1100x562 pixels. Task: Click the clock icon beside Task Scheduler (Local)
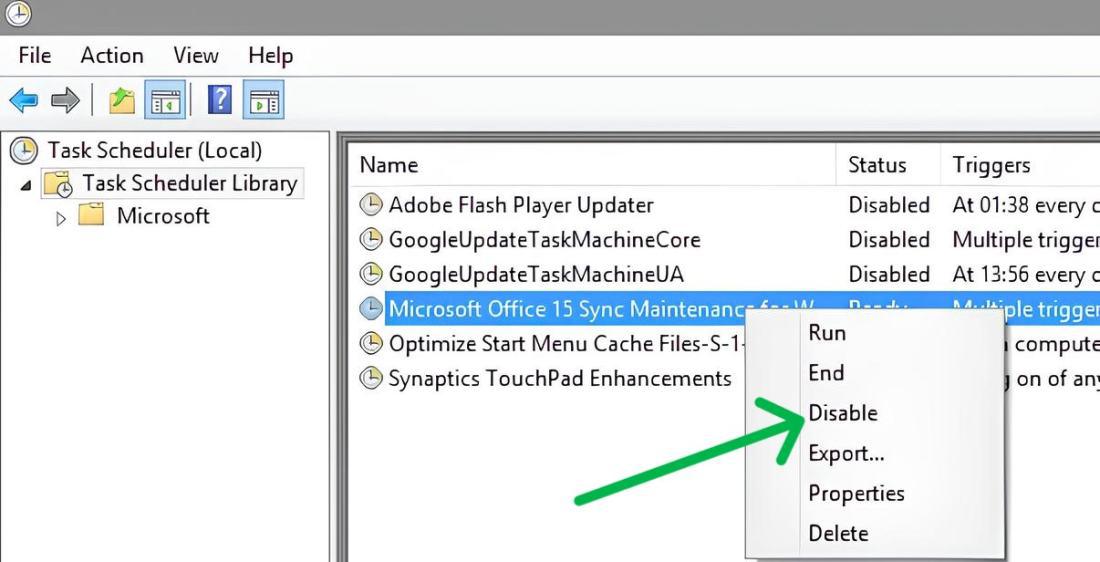click(24, 150)
